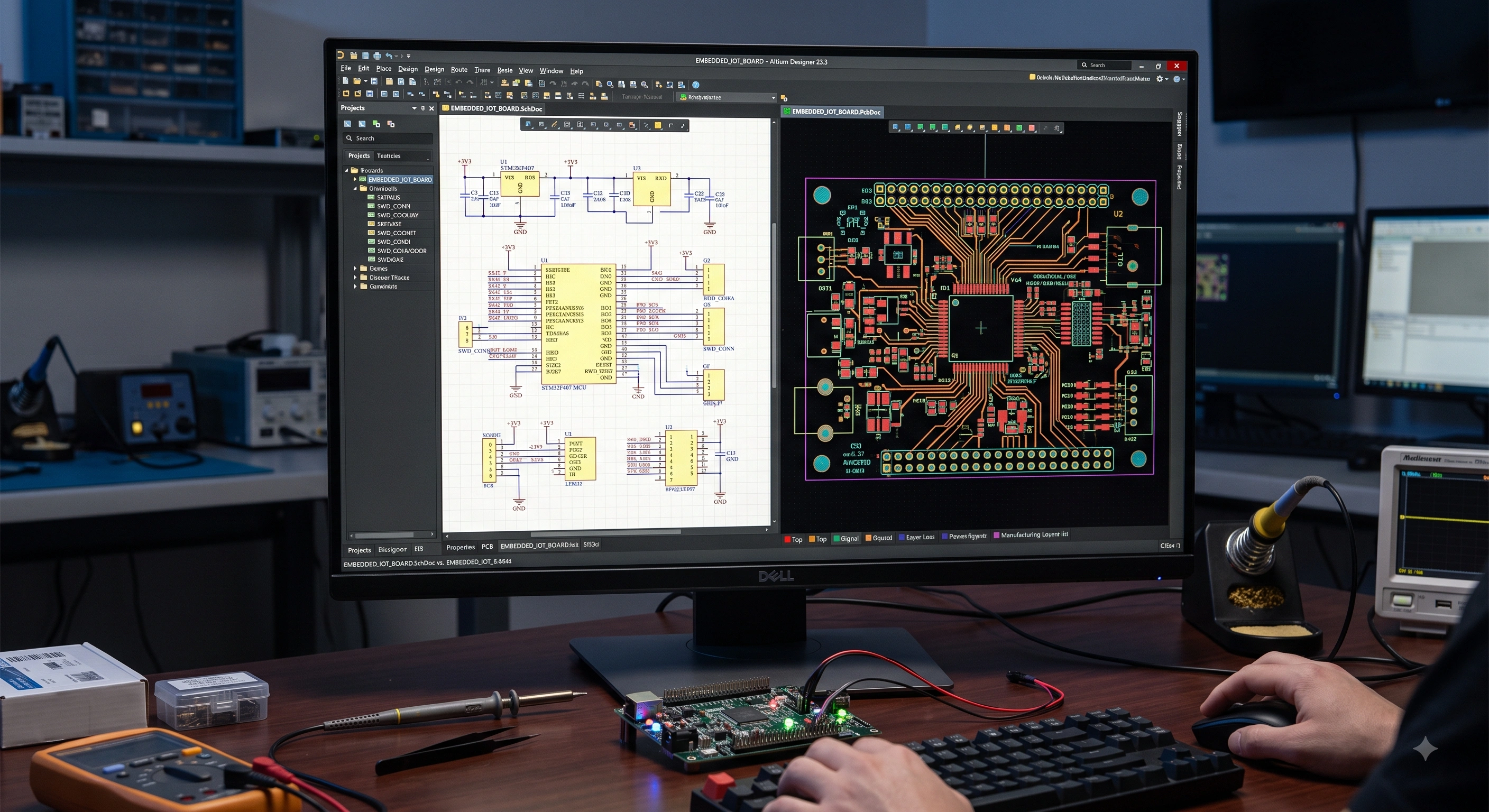1489x812 pixels.
Task: Open the arrow next to the Open folder icon
Action: click(x=365, y=81)
